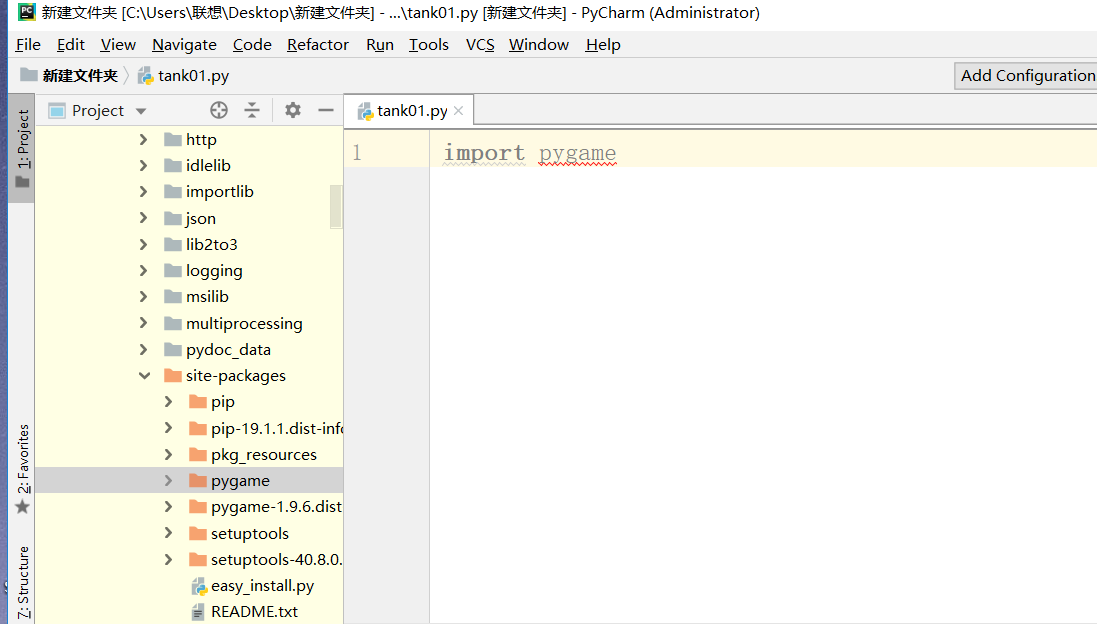Expand the json folder
Viewport: 1097px width, 624px height.
pos(143,218)
